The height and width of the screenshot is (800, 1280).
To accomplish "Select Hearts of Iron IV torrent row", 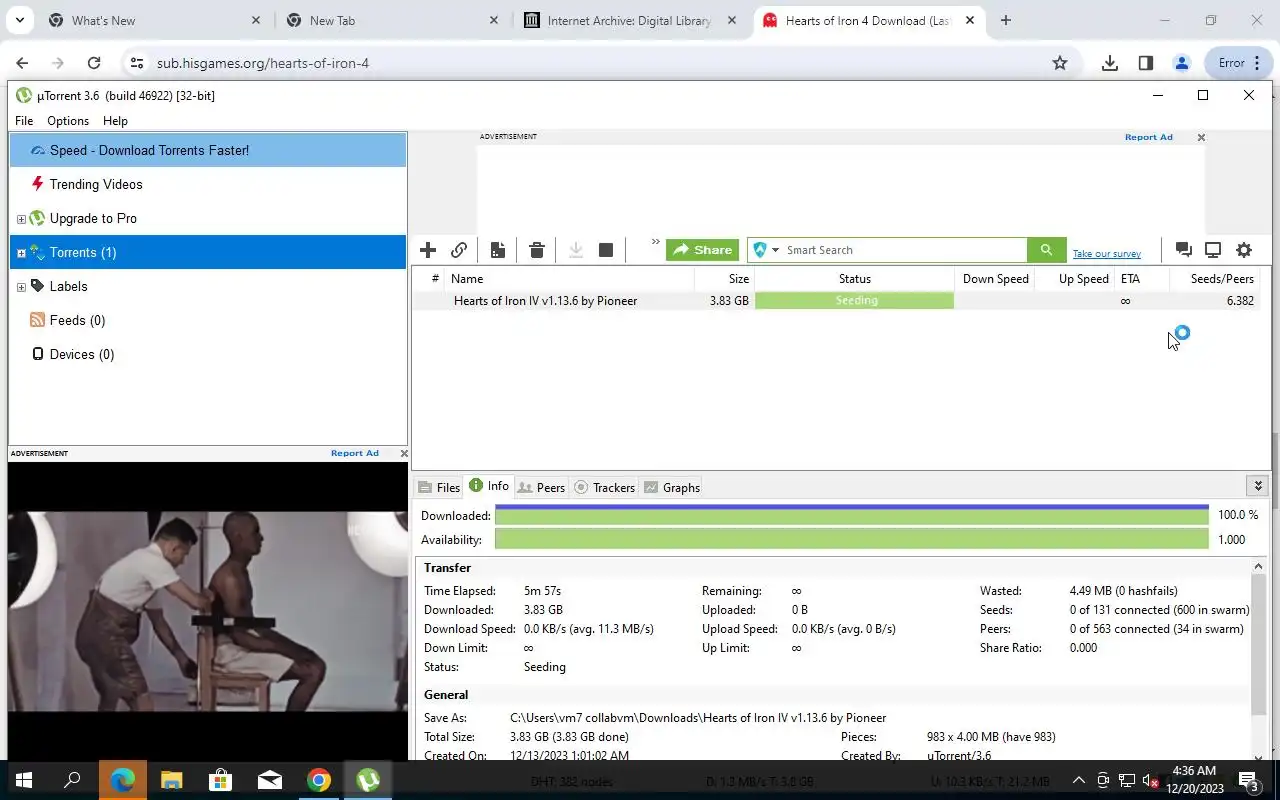I will click(x=836, y=300).
